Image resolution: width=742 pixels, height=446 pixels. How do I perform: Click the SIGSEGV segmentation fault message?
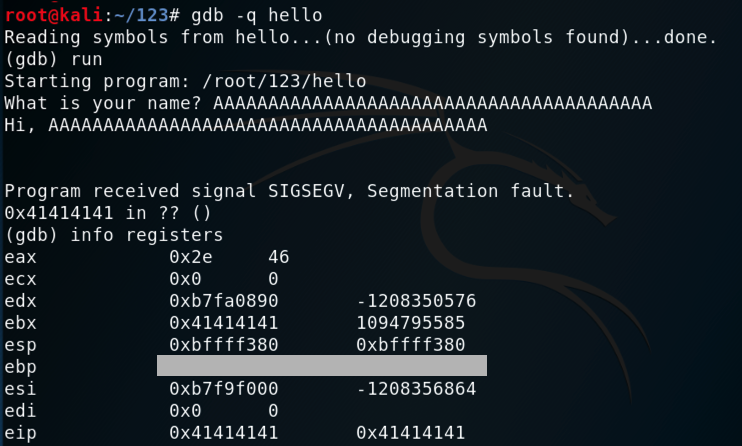(x=290, y=191)
